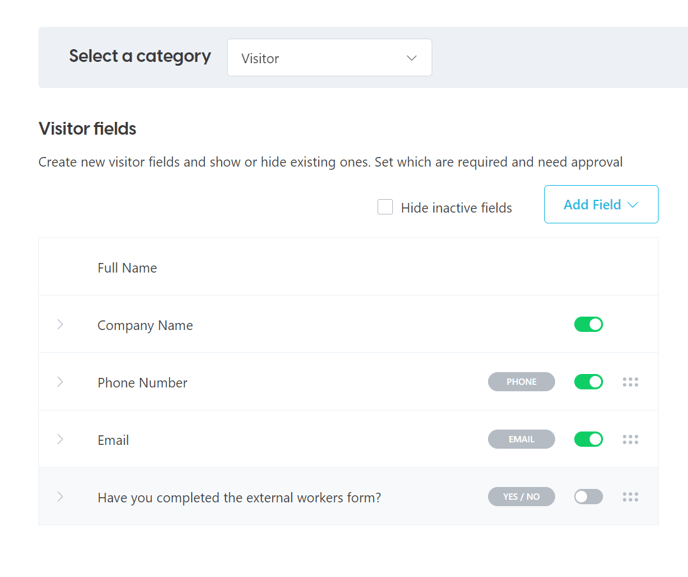Expand the external workers form row
The image size is (688, 577).
pos(60,497)
